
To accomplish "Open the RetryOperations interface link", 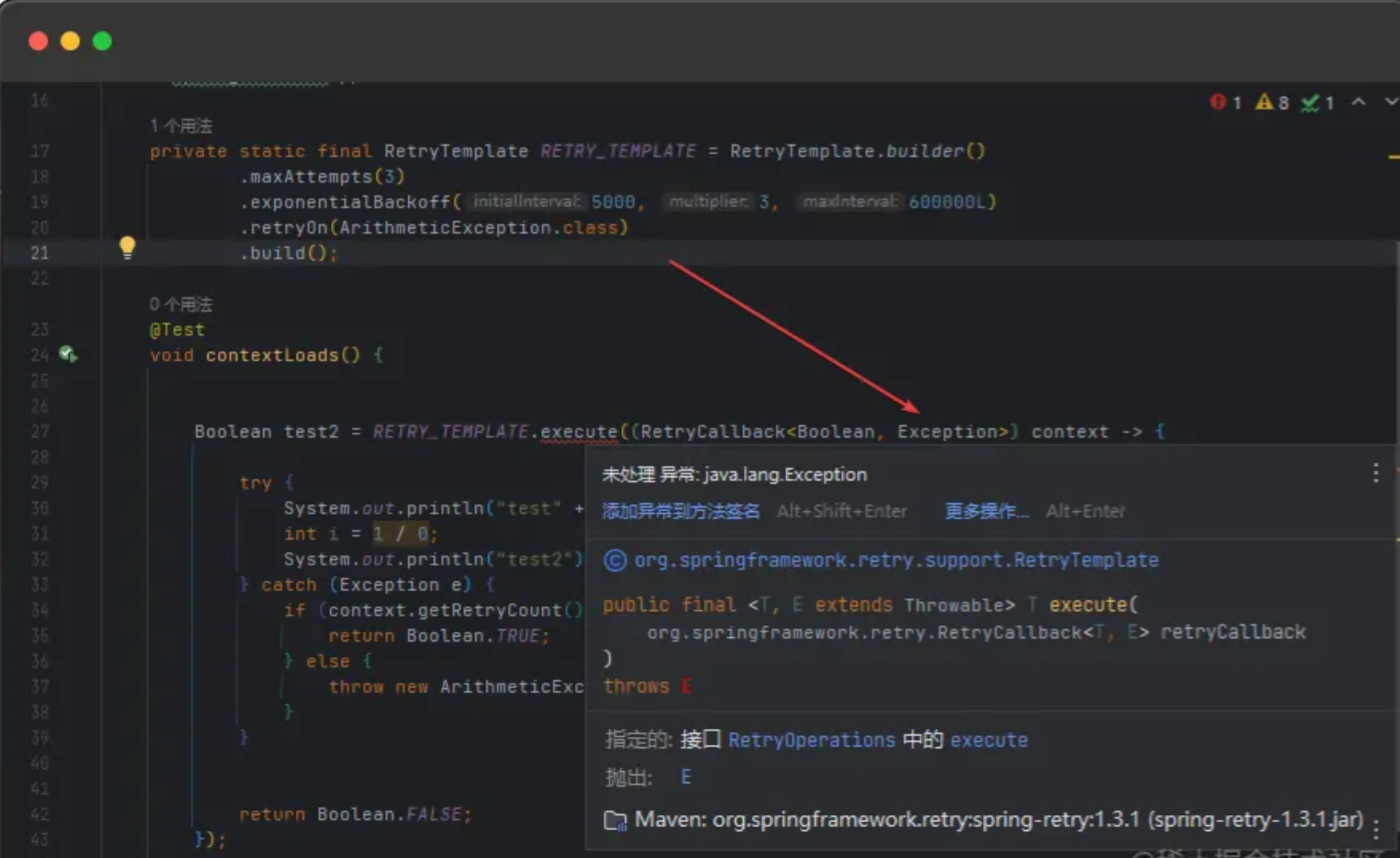I will point(812,740).
